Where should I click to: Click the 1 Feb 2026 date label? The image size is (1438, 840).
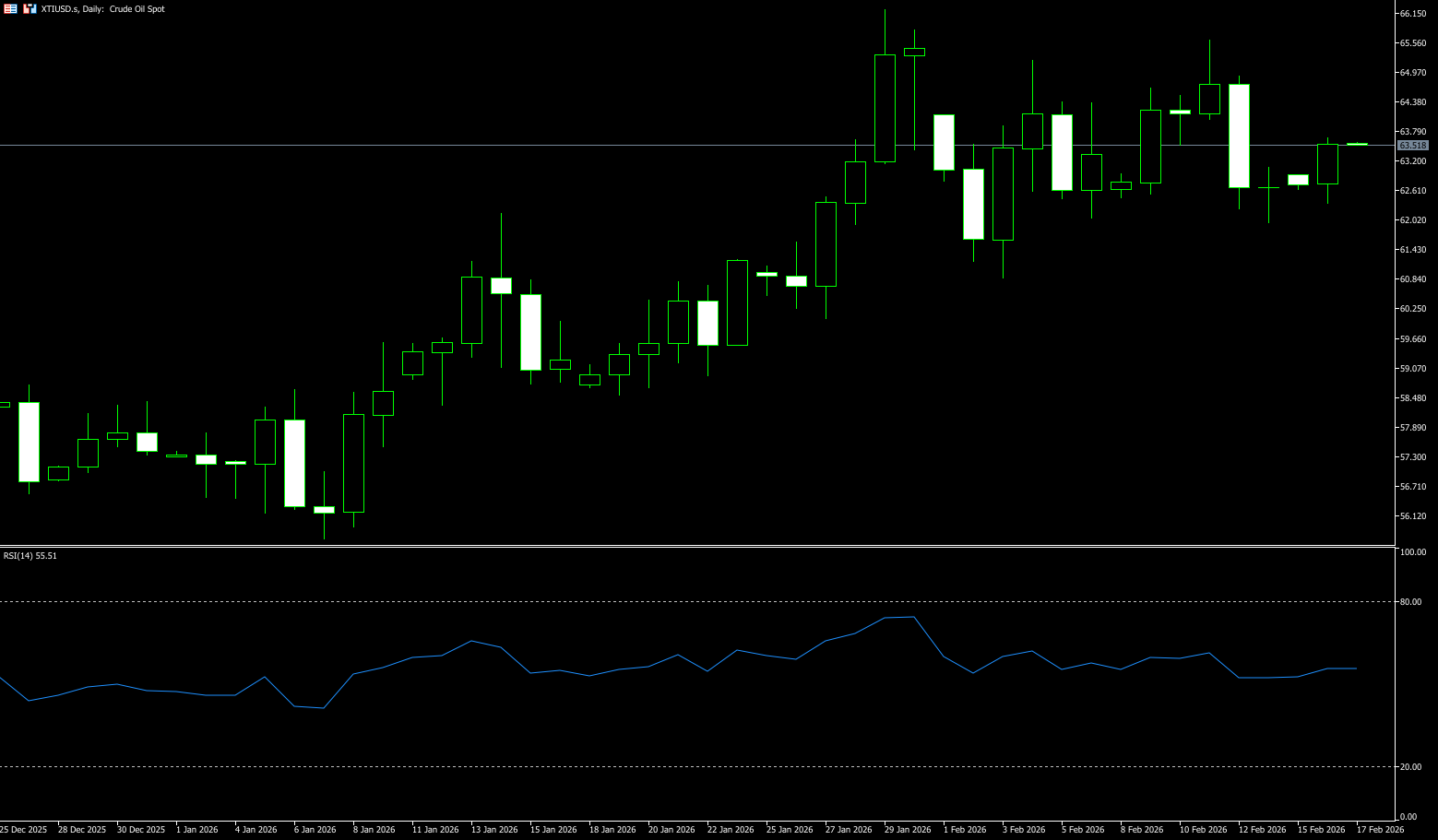(965, 830)
